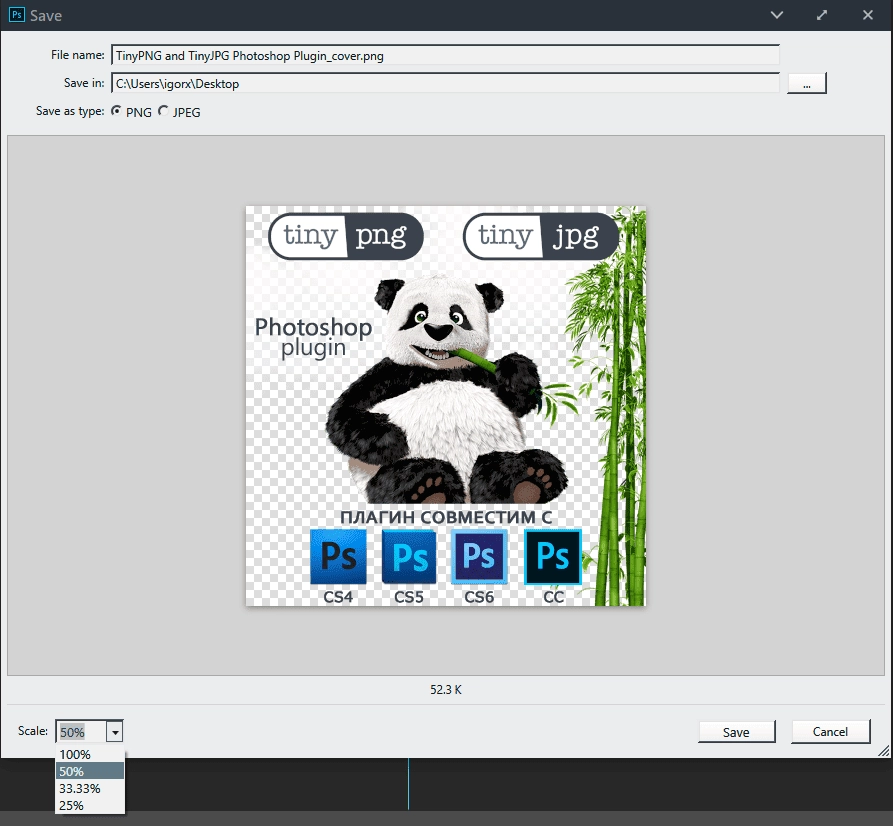Click the Save in path field
Image resolution: width=893 pixels, height=826 pixels.
[445, 83]
